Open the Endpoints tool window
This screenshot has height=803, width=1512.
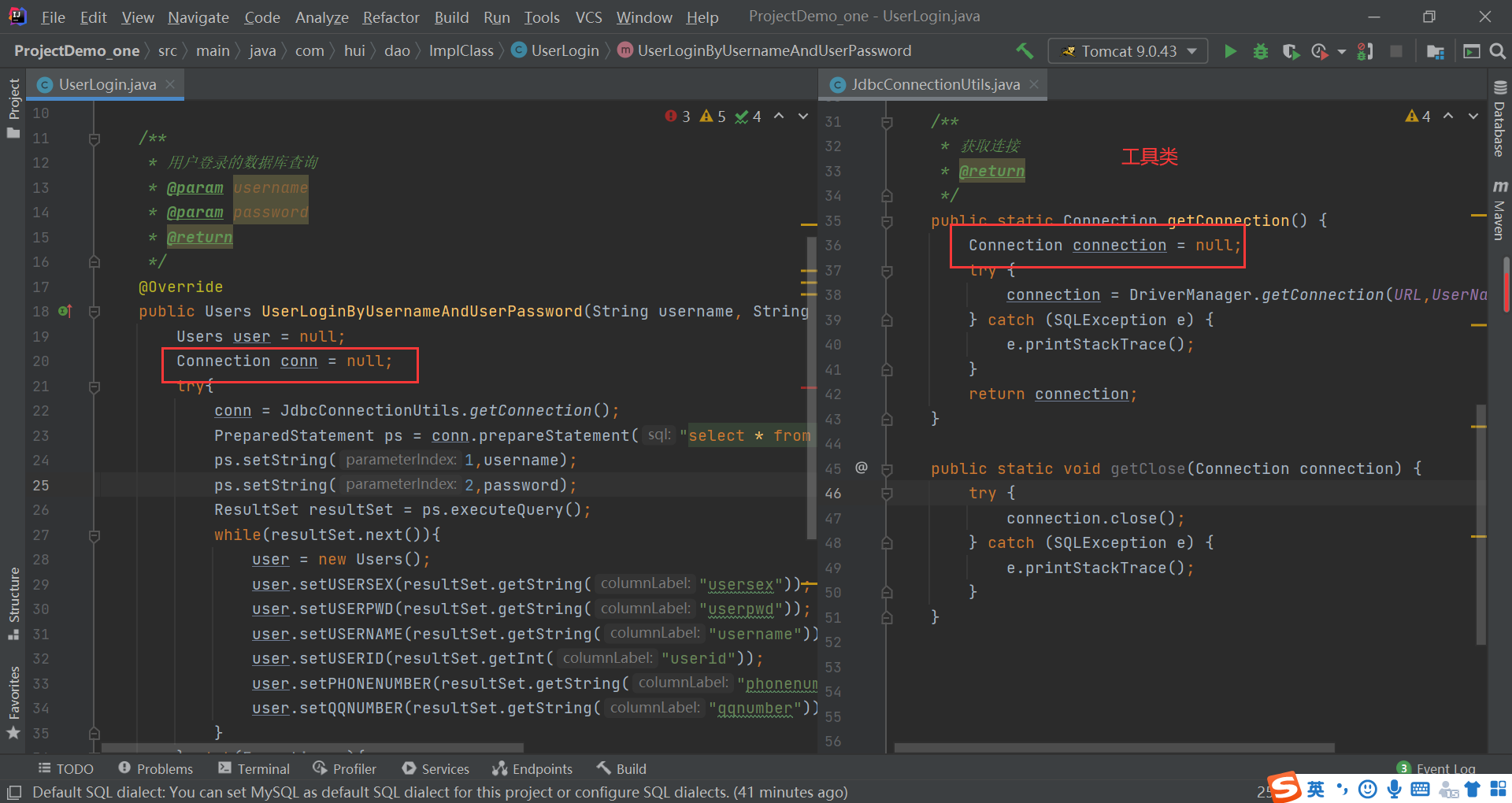(x=532, y=769)
